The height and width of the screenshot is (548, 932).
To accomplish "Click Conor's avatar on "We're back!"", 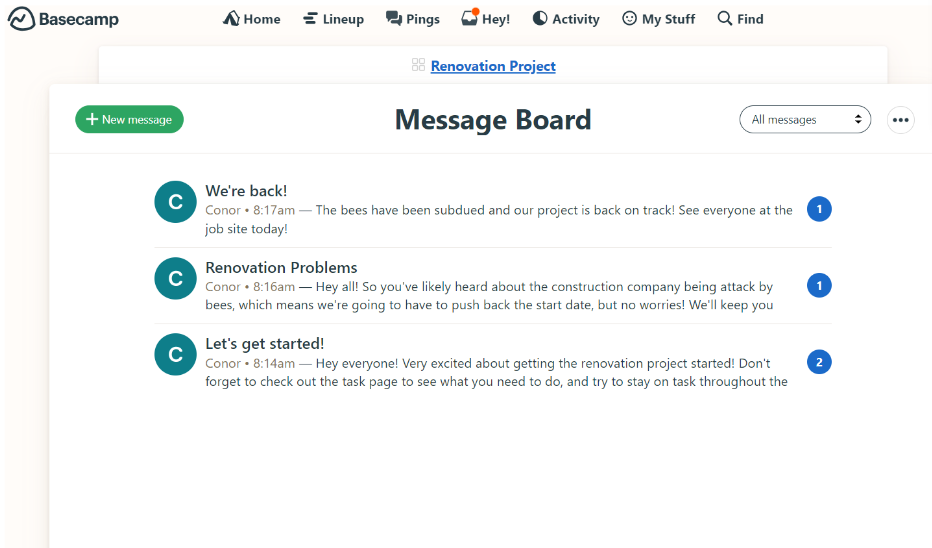I will (175, 202).
